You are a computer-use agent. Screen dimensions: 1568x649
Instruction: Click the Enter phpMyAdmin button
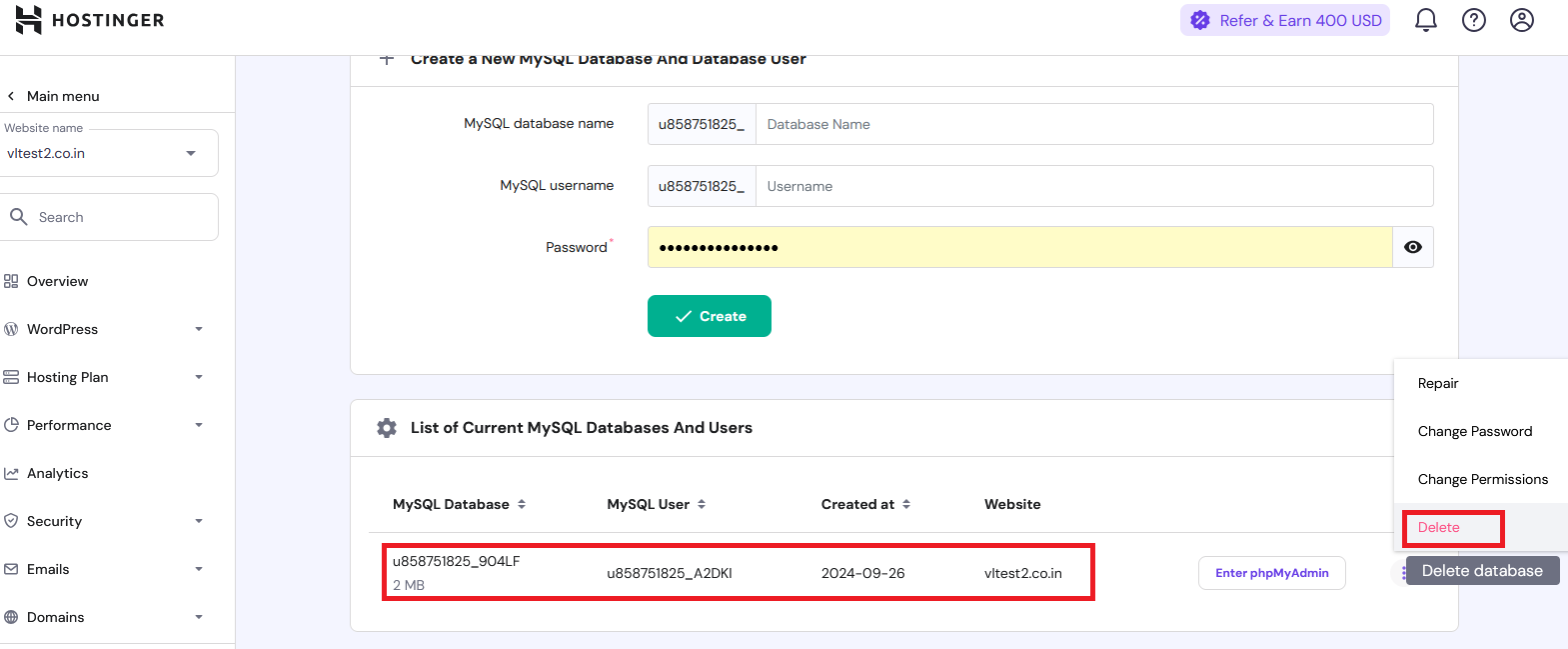(x=1272, y=573)
